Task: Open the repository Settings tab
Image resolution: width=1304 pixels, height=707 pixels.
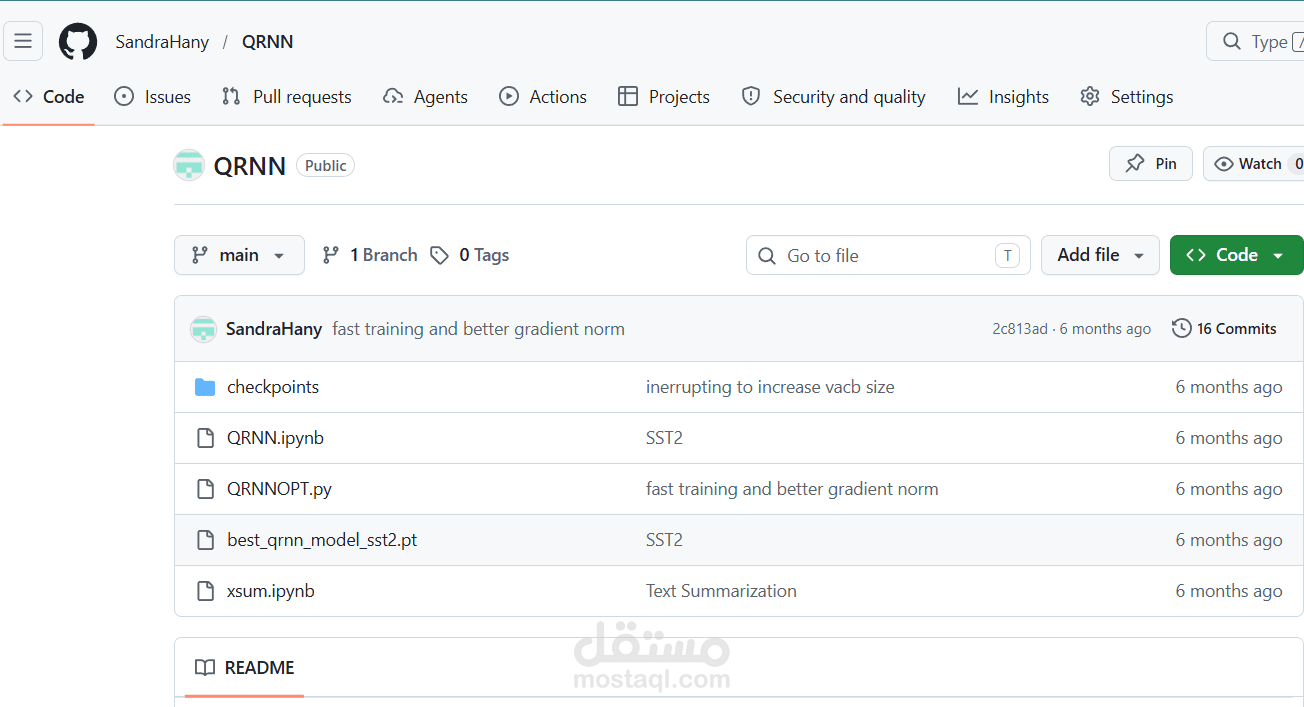Action: 1127,97
